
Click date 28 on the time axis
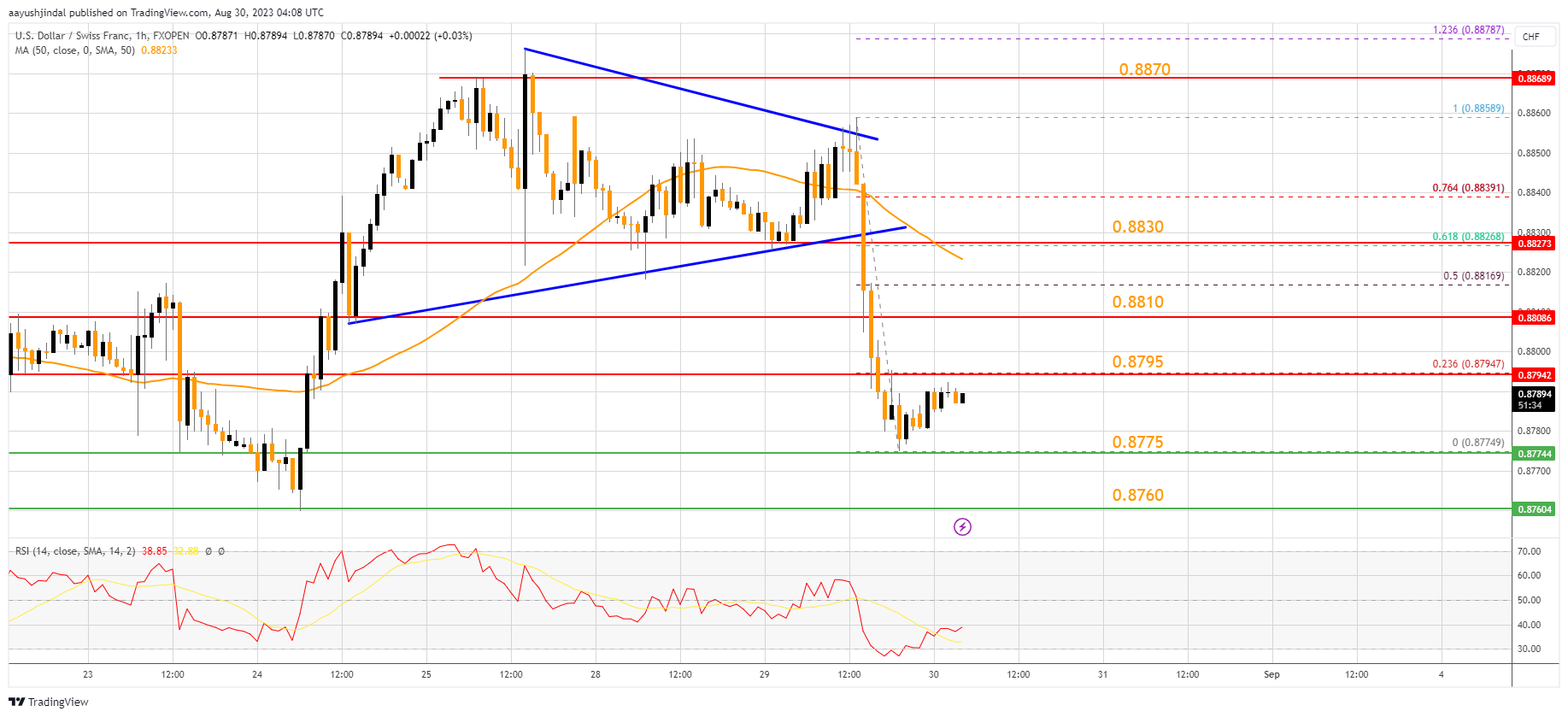(596, 674)
